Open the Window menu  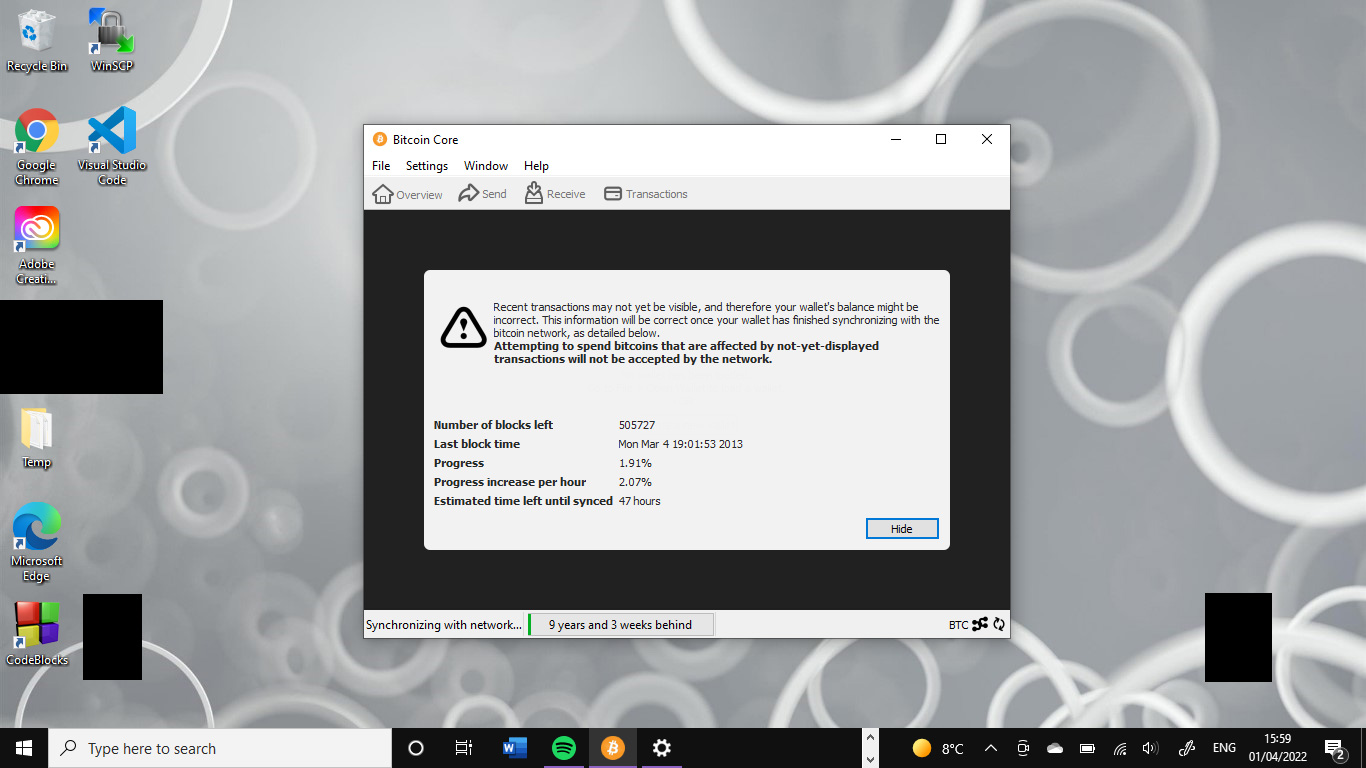486,165
